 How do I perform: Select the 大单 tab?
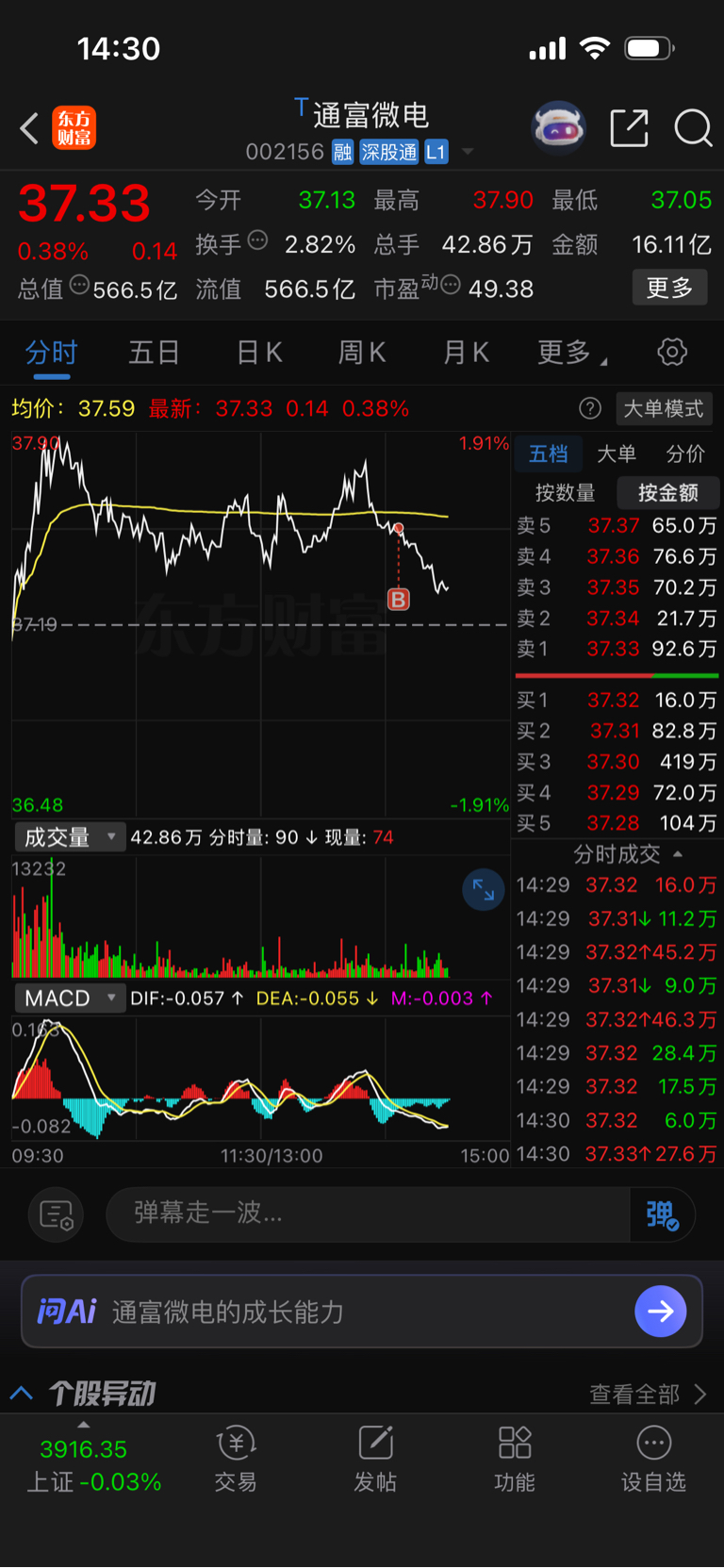tap(617, 454)
